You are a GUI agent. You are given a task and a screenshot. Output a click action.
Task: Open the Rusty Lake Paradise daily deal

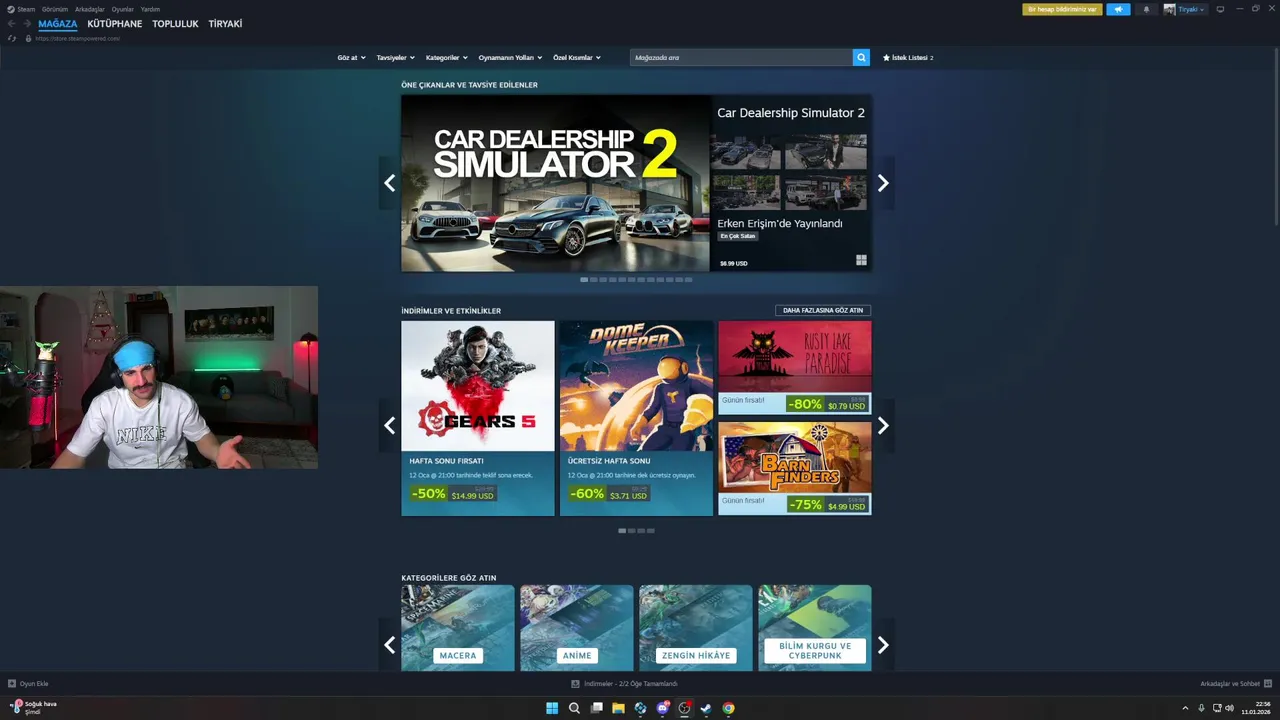794,368
